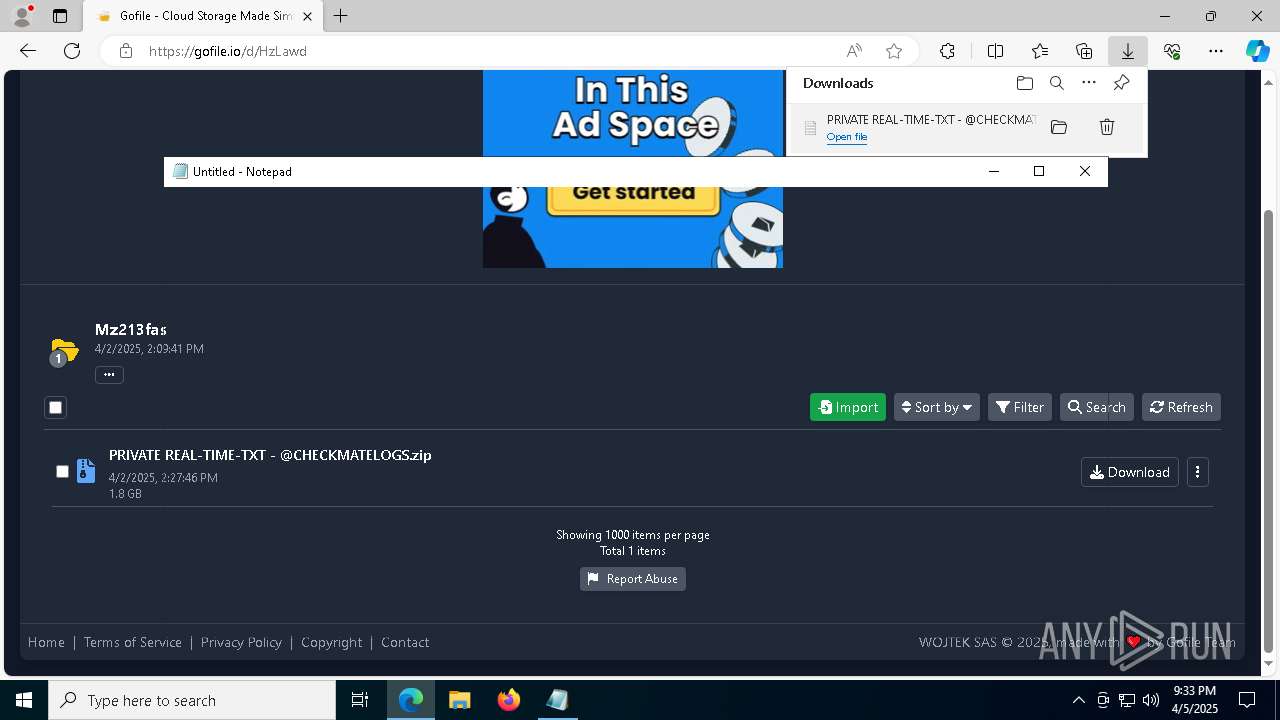Switch to Notepad on the taskbar
The image size is (1280, 720).
[557, 700]
